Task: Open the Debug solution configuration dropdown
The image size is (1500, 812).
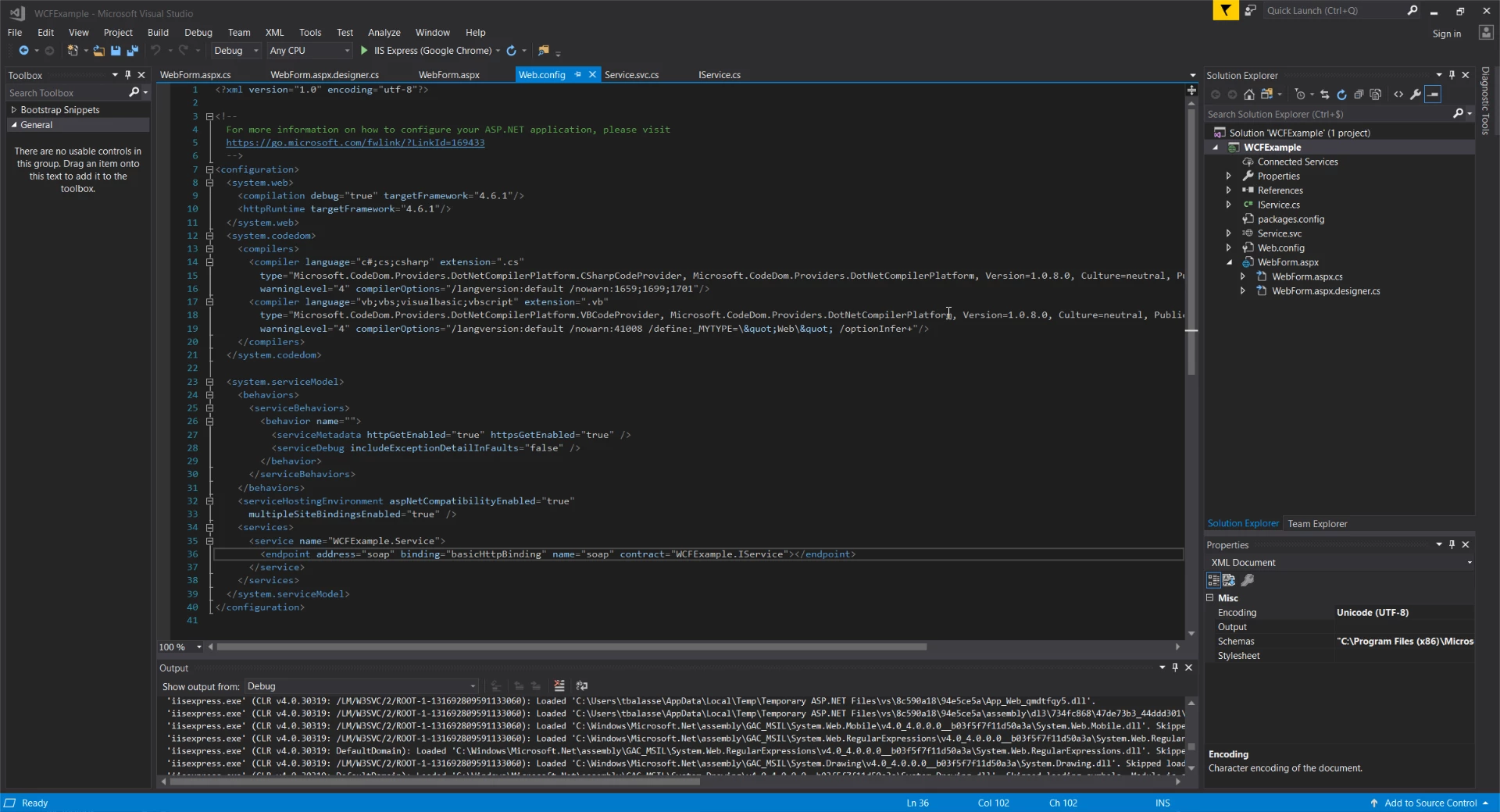Action: tap(236, 51)
